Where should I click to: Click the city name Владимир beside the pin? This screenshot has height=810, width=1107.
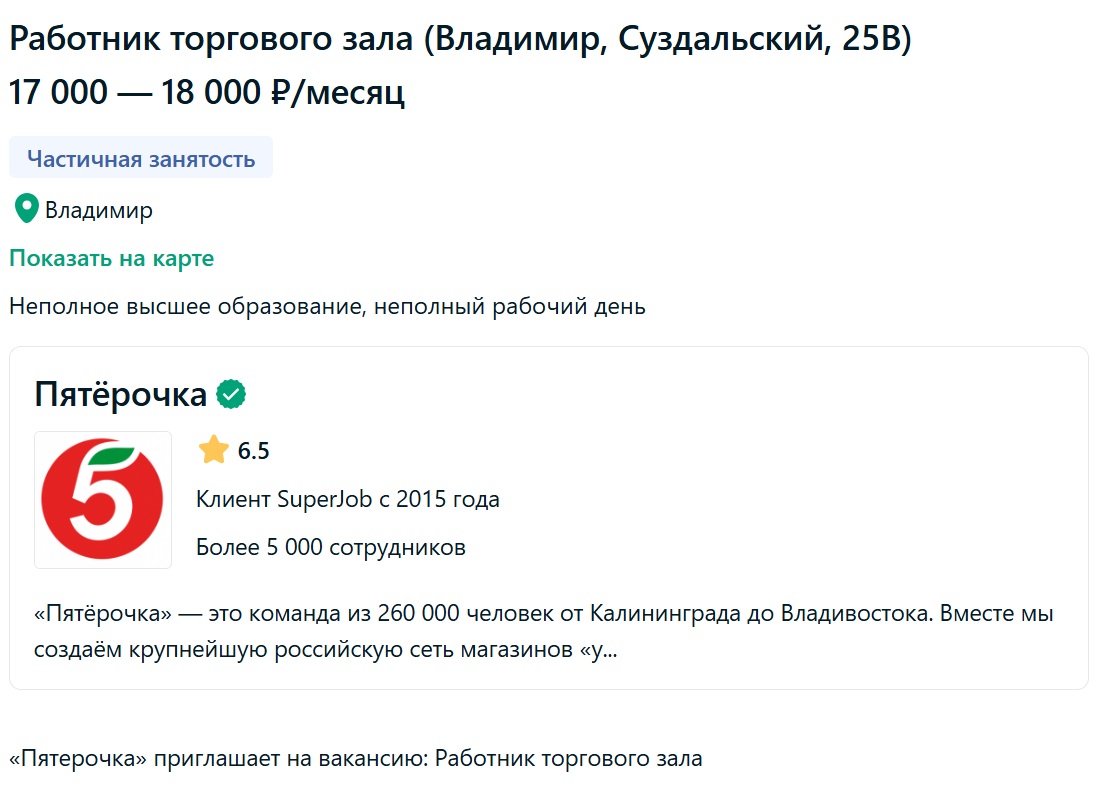click(99, 211)
